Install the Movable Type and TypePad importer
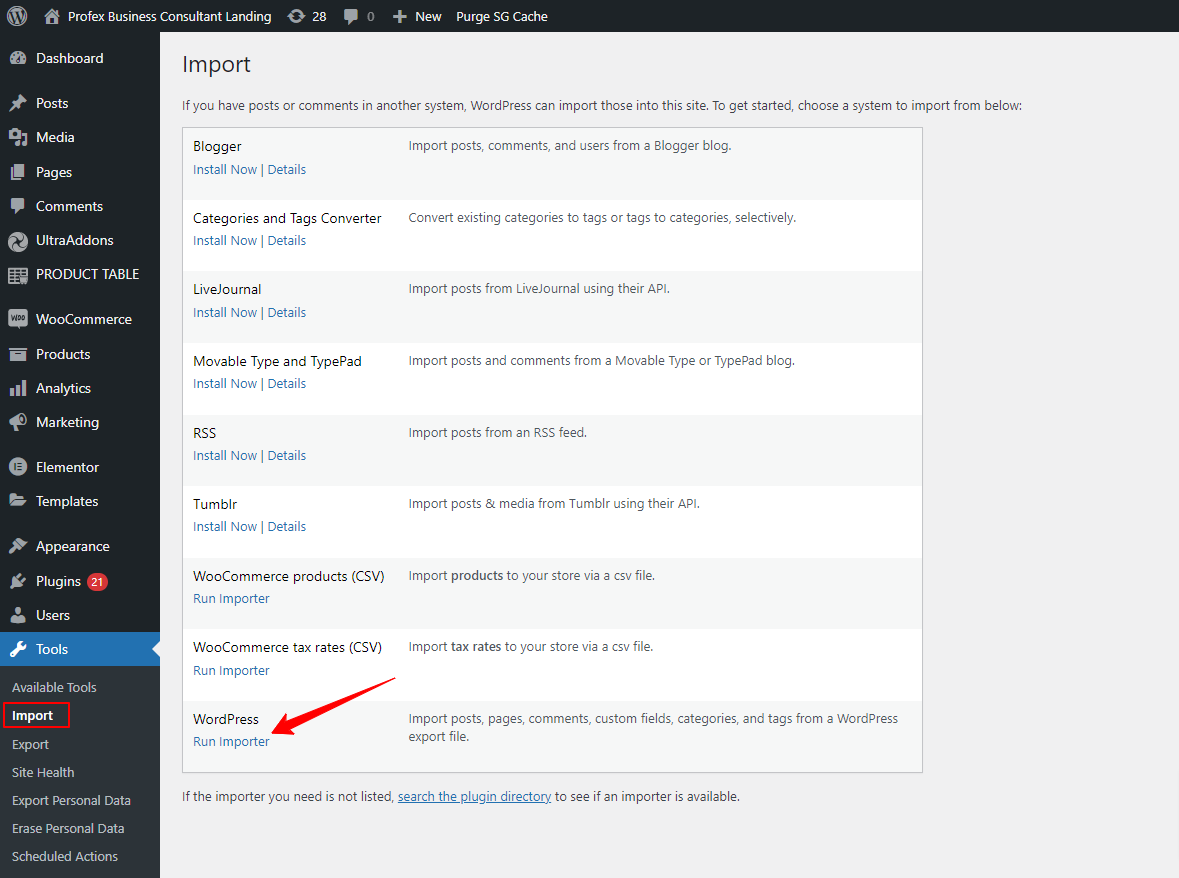This screenshot has height=878, width=1179. (x=225, y=383)
